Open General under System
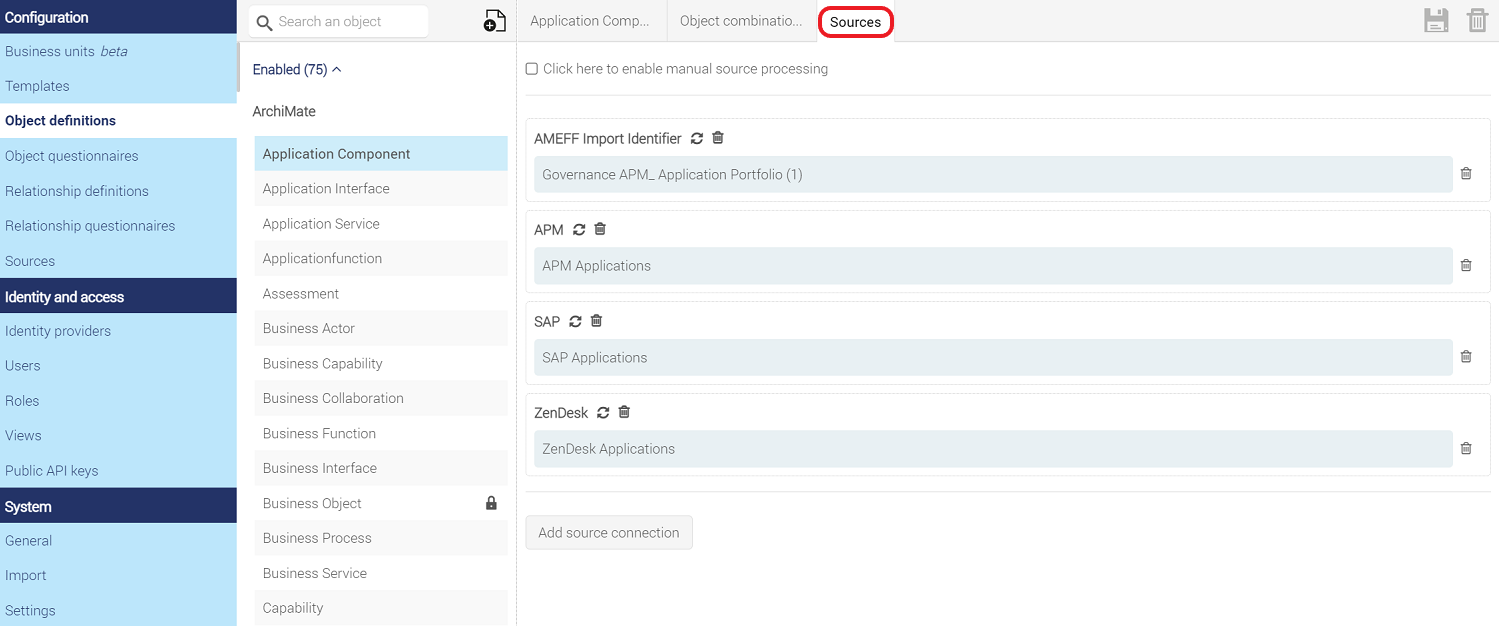Image resolution: width=1499 pixels, height=626 pixels. 118,541
